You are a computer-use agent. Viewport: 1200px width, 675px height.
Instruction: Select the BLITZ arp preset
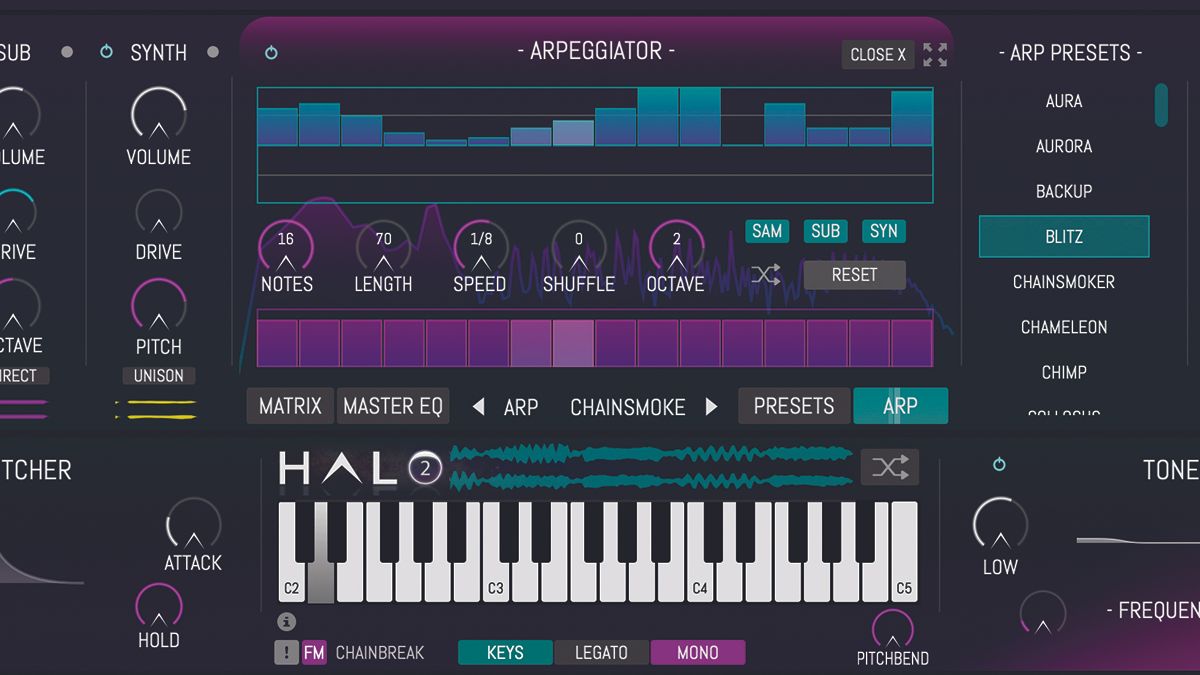1064,237
